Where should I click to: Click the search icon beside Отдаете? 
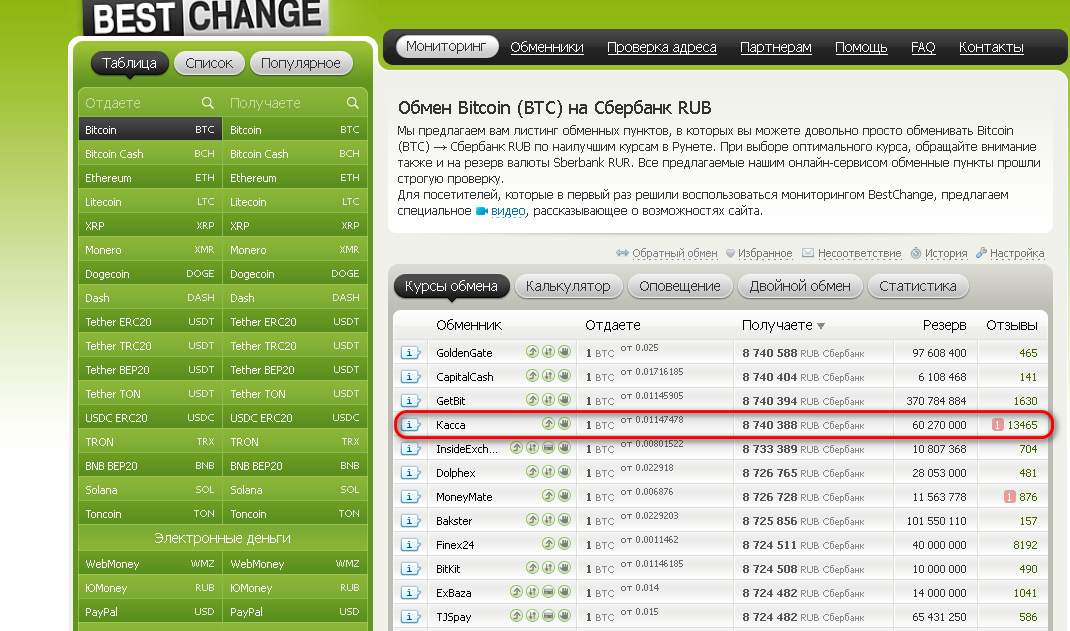[x=208, y=103]
